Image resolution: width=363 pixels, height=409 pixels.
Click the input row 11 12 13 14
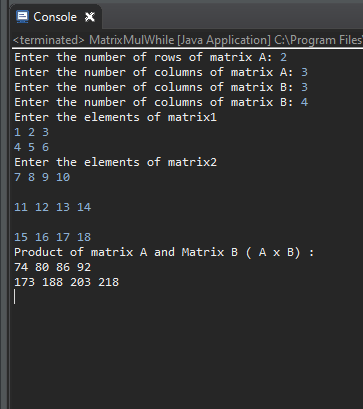click(52, 207)
